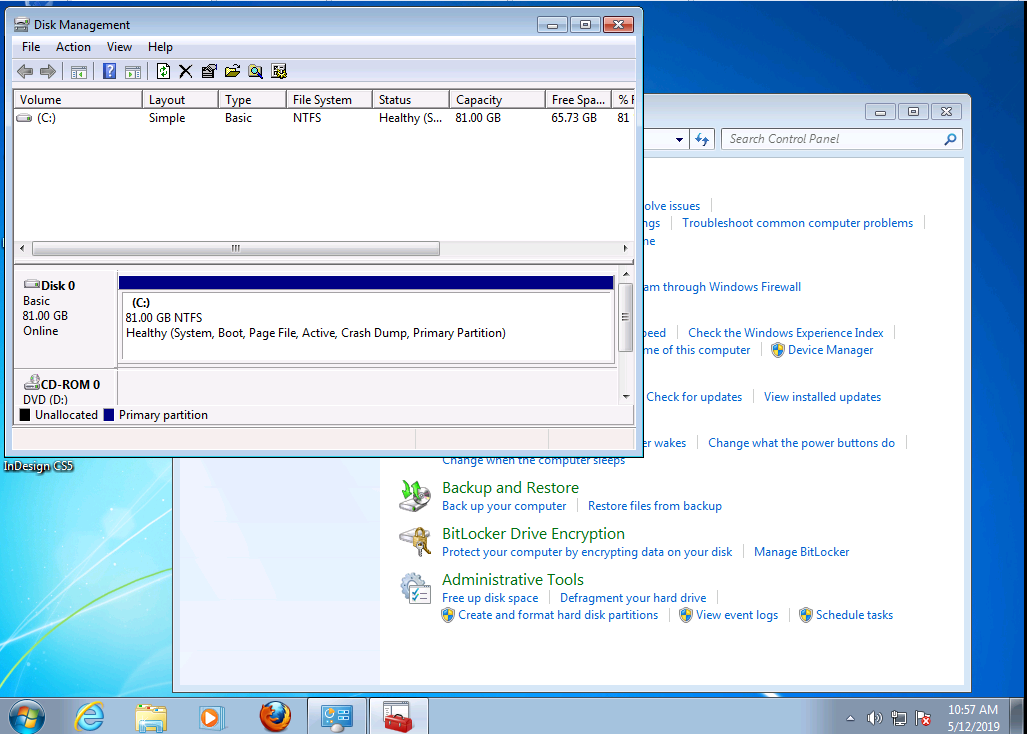1027x734 pixels.
Task: Open the Defragment your hard drive link
Action: tap(633, 598)
